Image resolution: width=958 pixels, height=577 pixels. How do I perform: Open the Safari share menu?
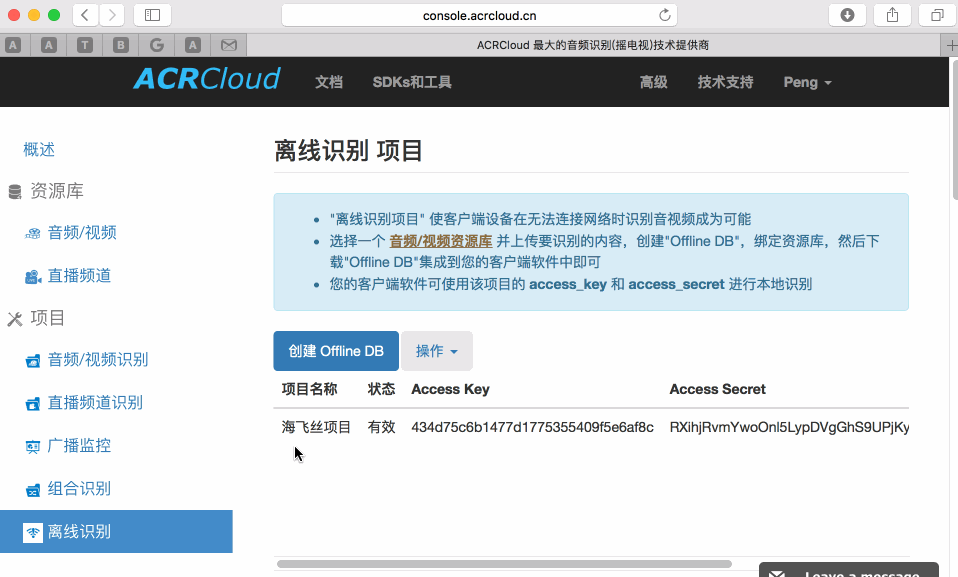coord(893,15)
